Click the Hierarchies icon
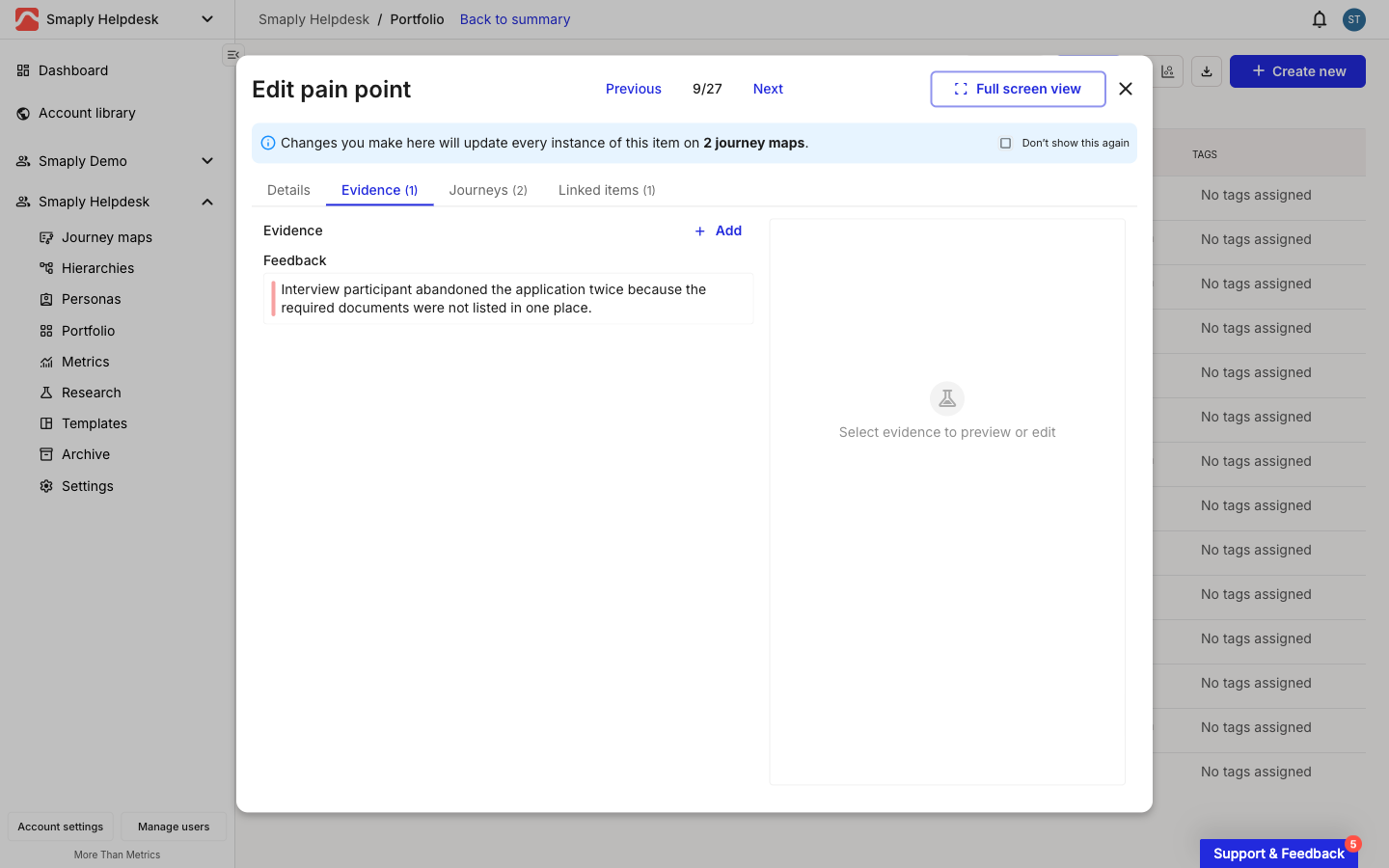This screenshot has height=868, width=1389. tap(46, 268)
